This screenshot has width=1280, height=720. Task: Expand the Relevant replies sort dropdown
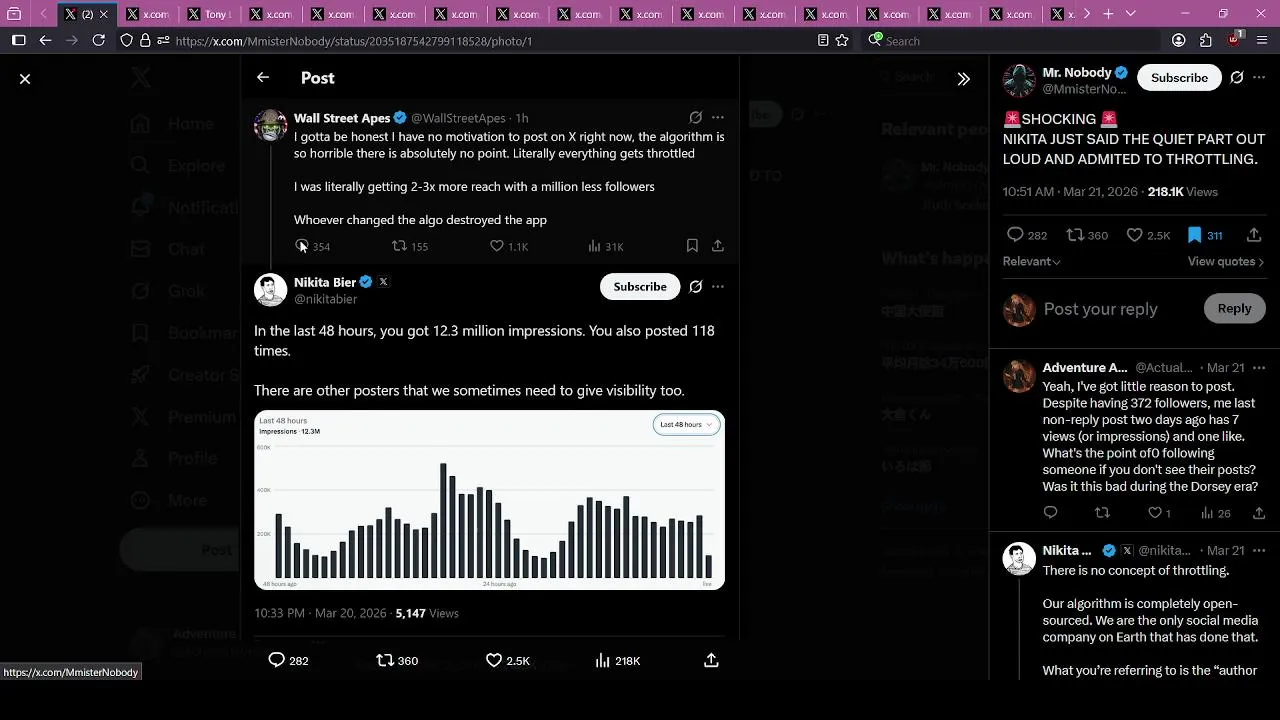(x=1031, y=261)
